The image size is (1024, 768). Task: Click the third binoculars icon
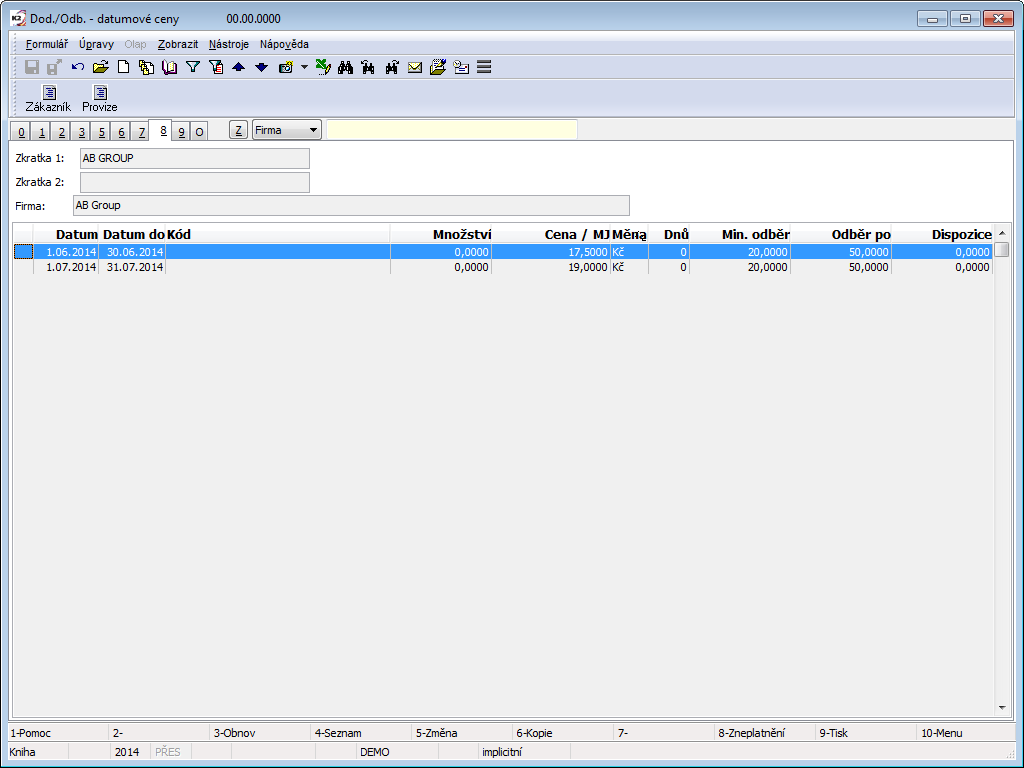pos(392,67)
